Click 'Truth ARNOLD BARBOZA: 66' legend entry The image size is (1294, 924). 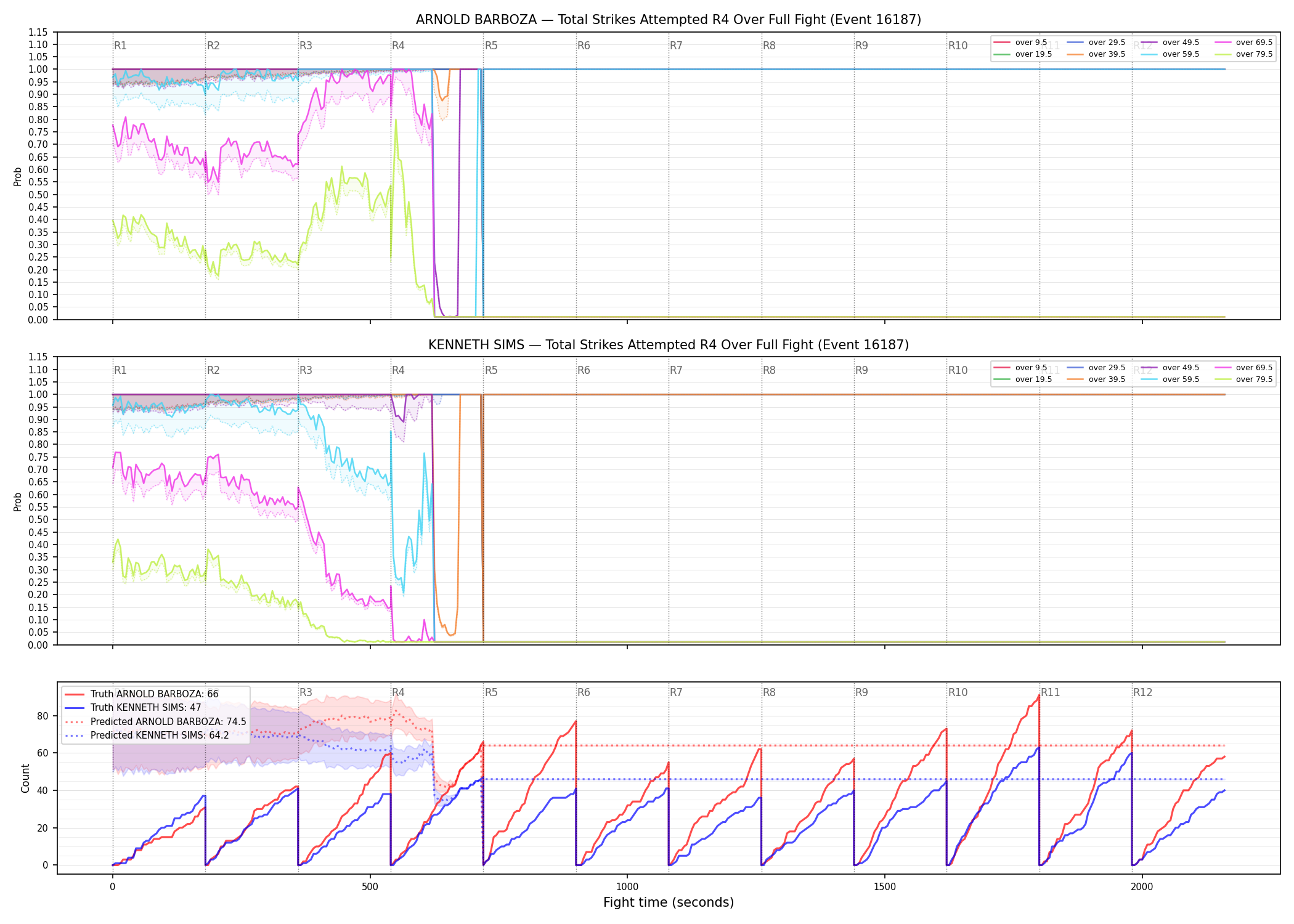coord(142,694)
